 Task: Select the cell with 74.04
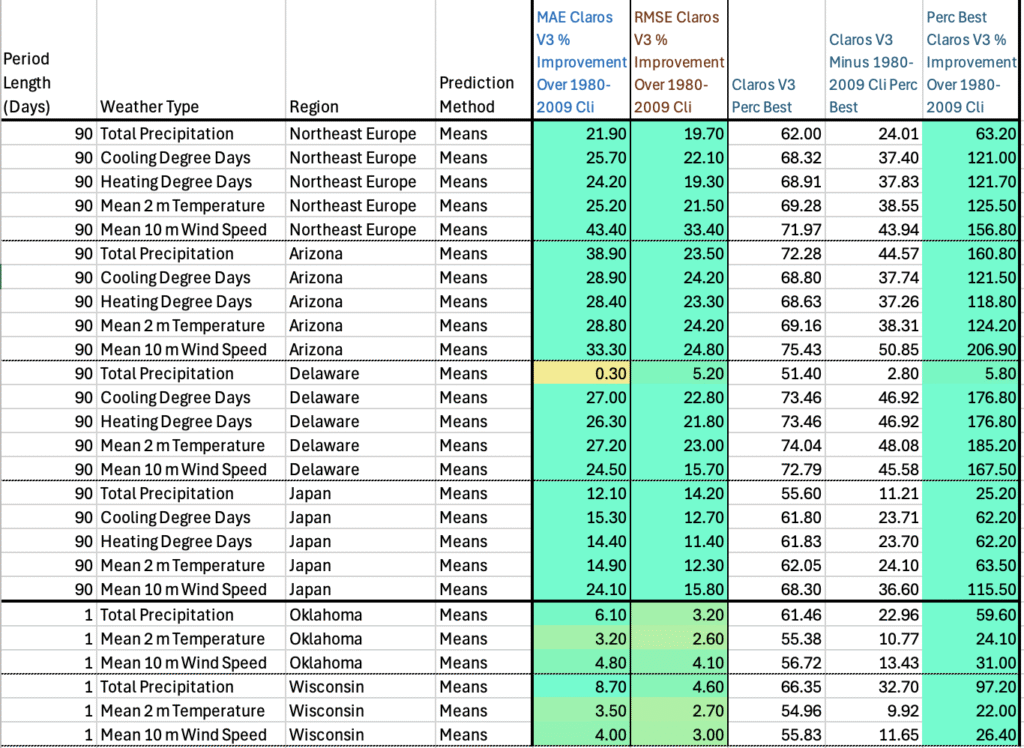(x=776, y=446)
